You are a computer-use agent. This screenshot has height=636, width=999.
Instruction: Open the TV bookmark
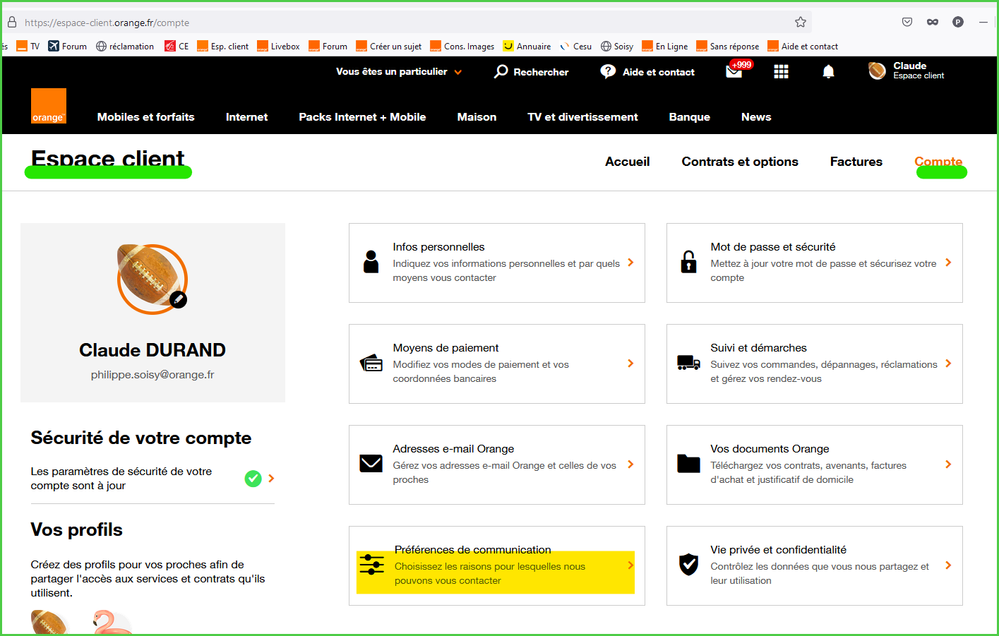click(x=29, y=46)
